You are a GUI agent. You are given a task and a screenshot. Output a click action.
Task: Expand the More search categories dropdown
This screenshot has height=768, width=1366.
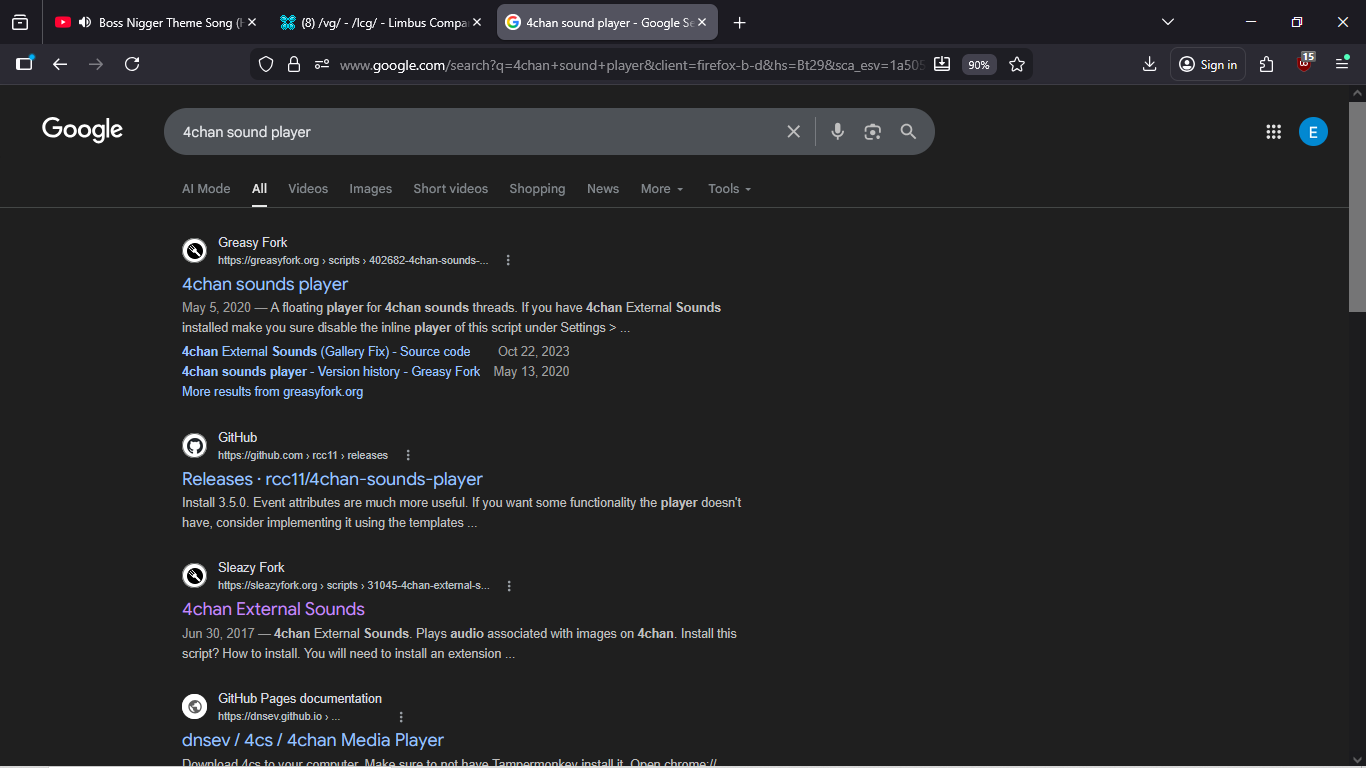(662, 188)
